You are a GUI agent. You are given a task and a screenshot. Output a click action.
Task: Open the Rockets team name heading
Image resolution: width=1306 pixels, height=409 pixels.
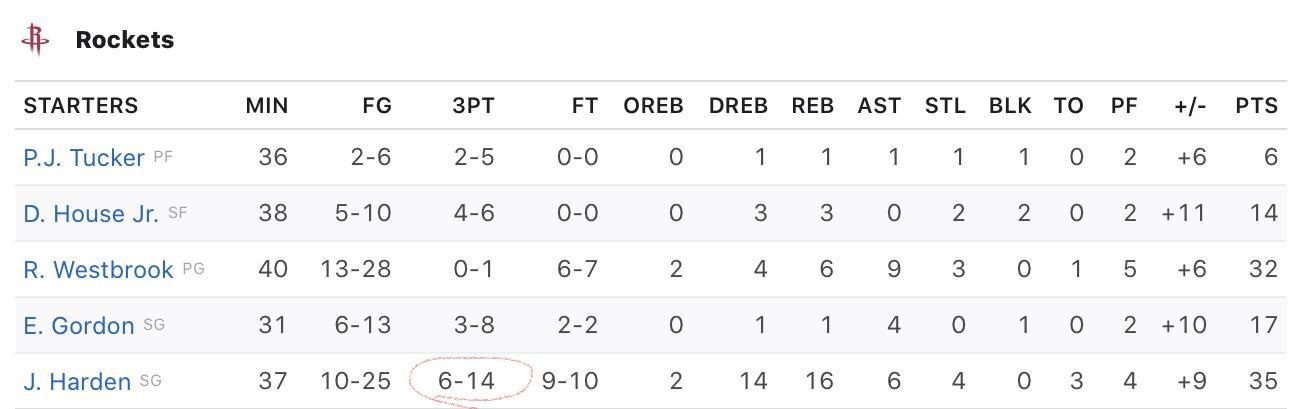[125, 40]
